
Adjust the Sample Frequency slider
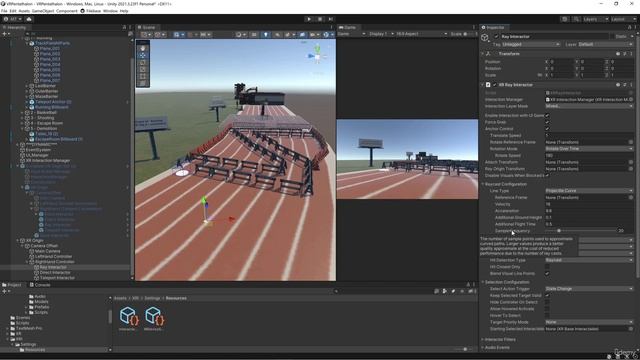point(580,231)
